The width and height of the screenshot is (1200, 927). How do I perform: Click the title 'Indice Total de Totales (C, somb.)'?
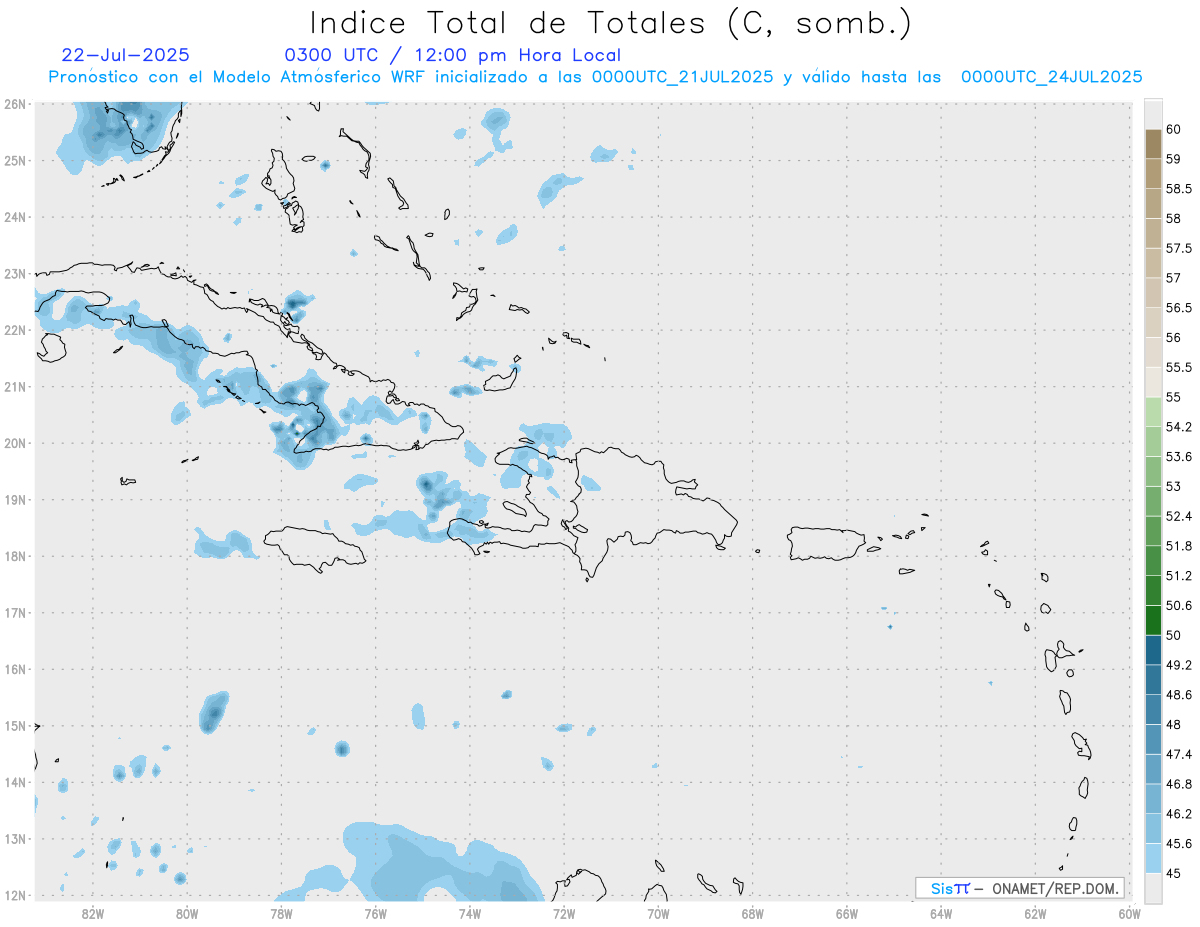coord(610,23)
